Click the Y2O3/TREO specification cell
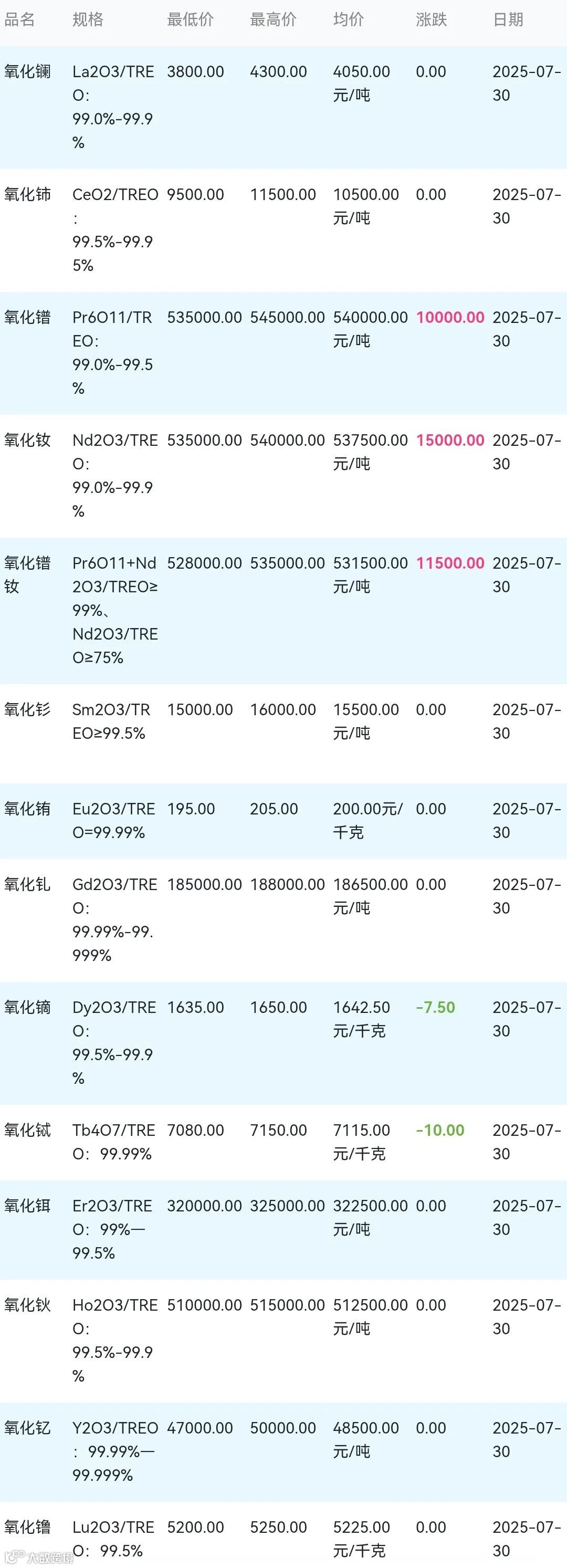This screenshot has width=567, height=1568. (x=114, y=1451)
